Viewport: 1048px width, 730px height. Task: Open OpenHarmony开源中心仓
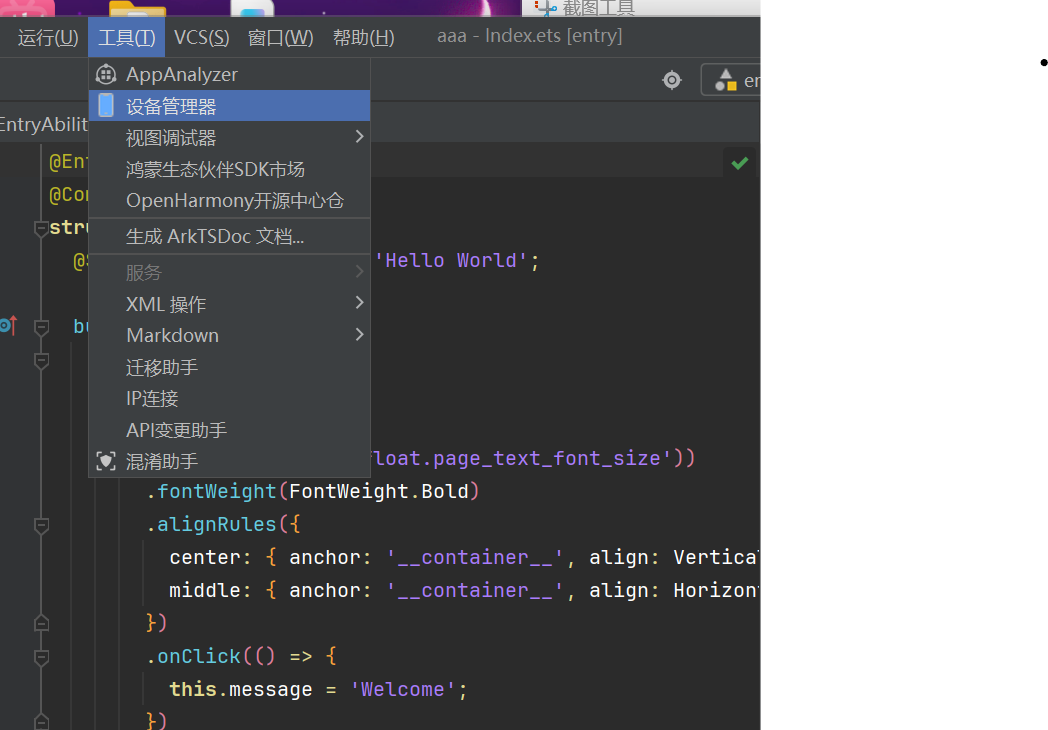pyautogui.click(x=229, y=201)
